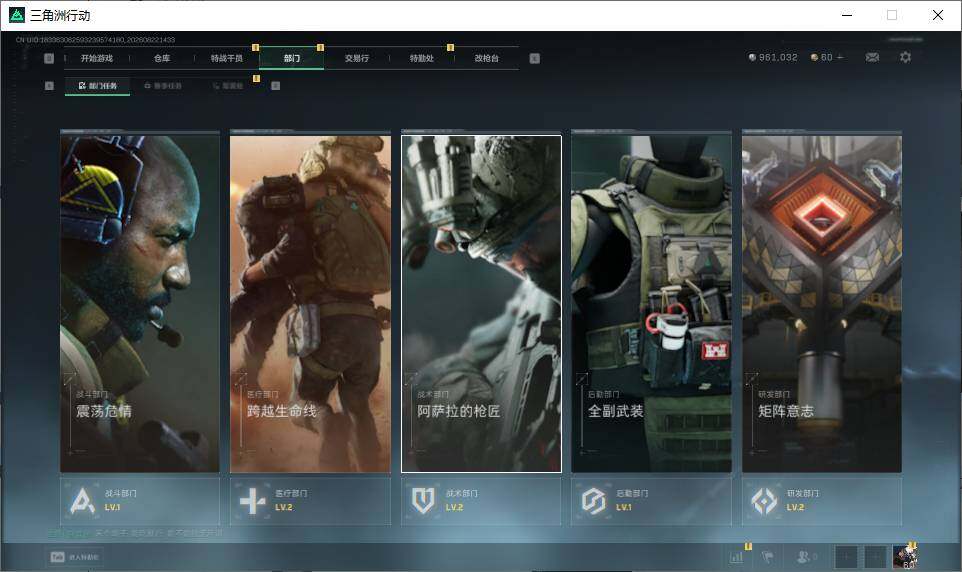
Task: Switch to the 仓库 tab
Action: pos(162,58)
